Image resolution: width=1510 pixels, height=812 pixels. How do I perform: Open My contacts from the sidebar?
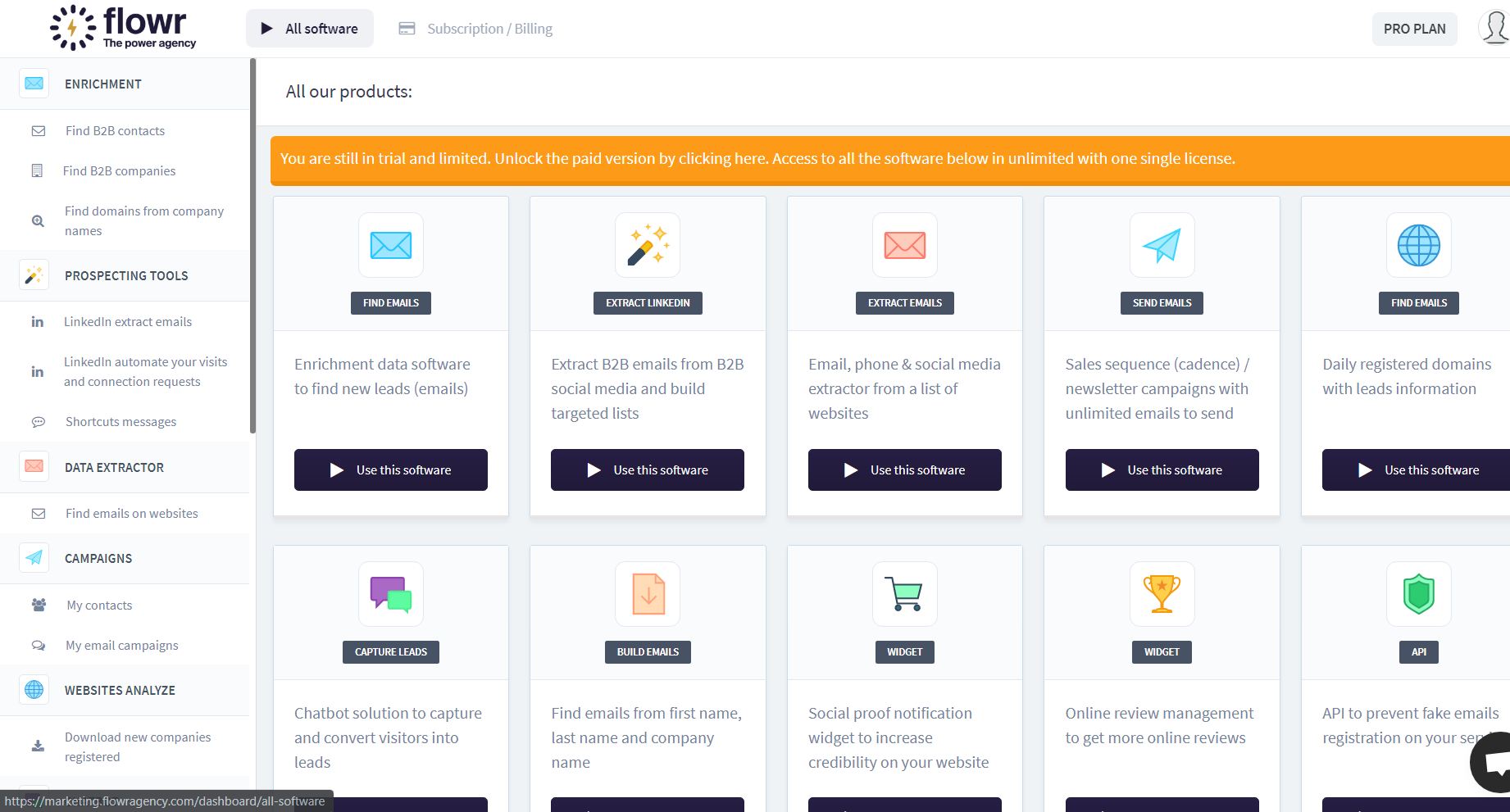click(x=98, y=605)
